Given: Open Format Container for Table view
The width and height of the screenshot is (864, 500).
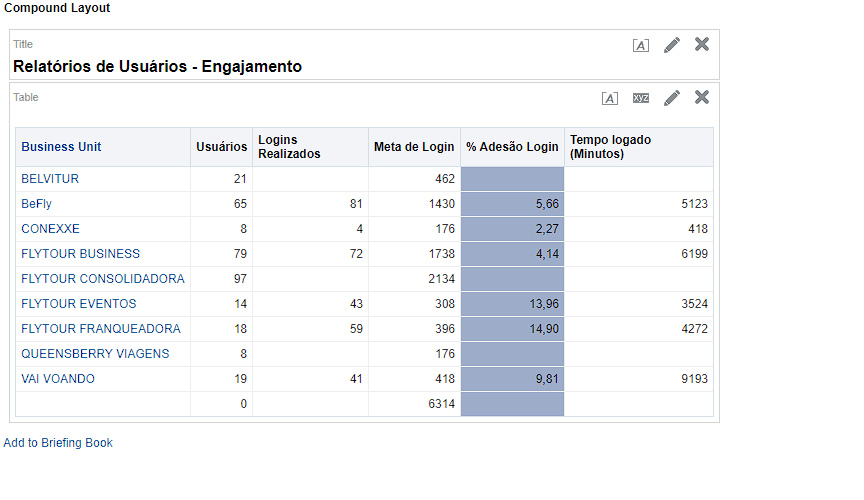Looking at the screenshot, I should (609, 98).
